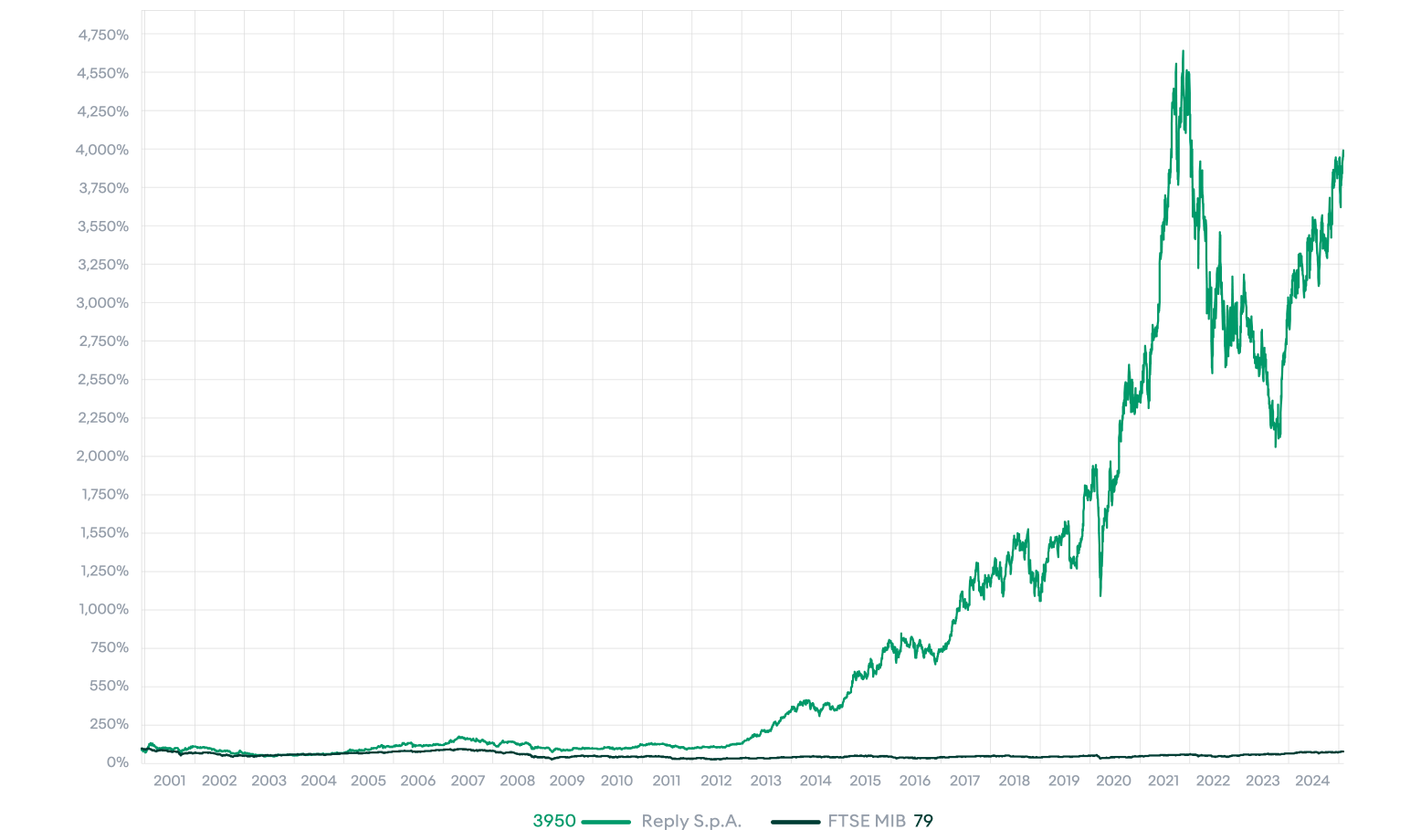Click the 2020 x-axis year label
1421x840 pixels.
coord(1114,781)
